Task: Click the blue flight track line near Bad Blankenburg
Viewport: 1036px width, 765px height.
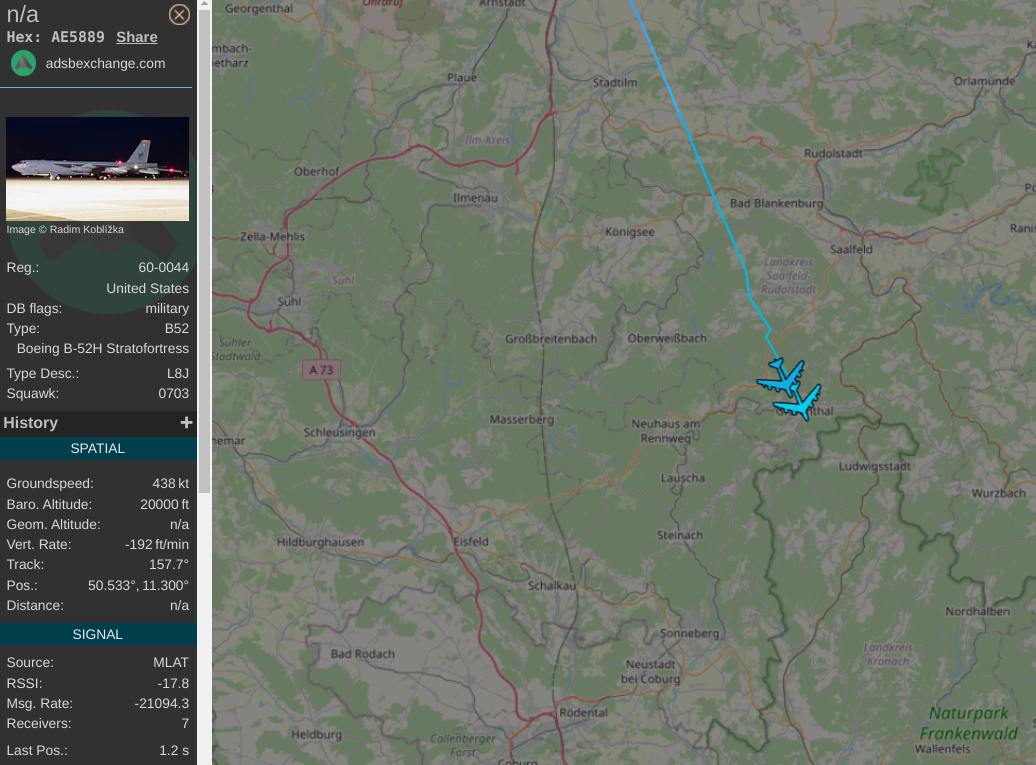Action: point(716,196)
